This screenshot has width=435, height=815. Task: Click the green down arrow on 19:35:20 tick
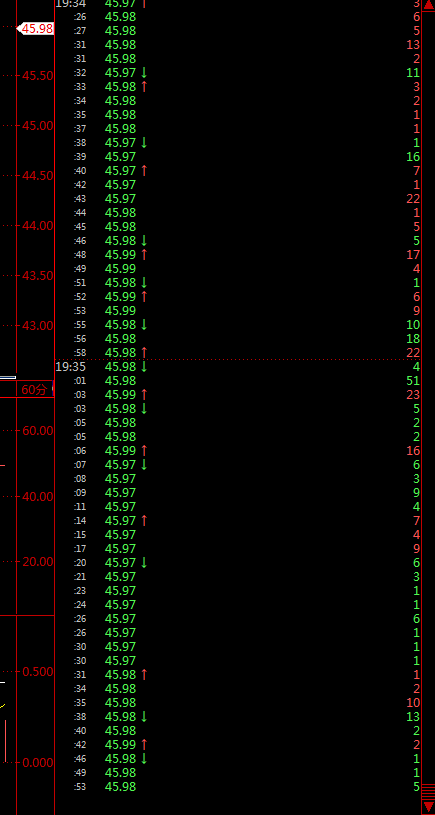tap(144, 563)
